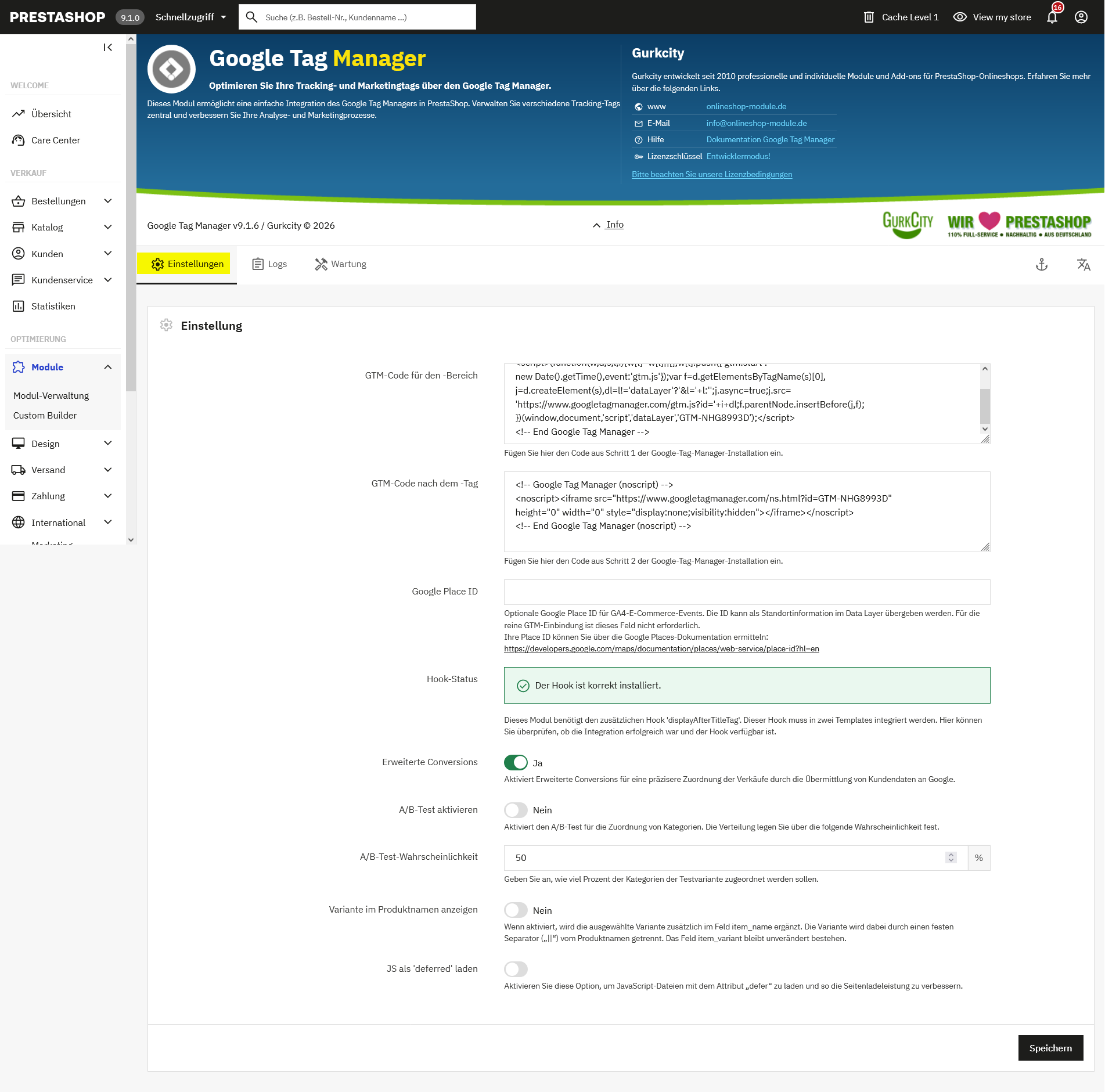The height and width of the screenshot is (1092, 1105).
Task: Click the search magnifier icon
Action: click(x=251, y=17)
